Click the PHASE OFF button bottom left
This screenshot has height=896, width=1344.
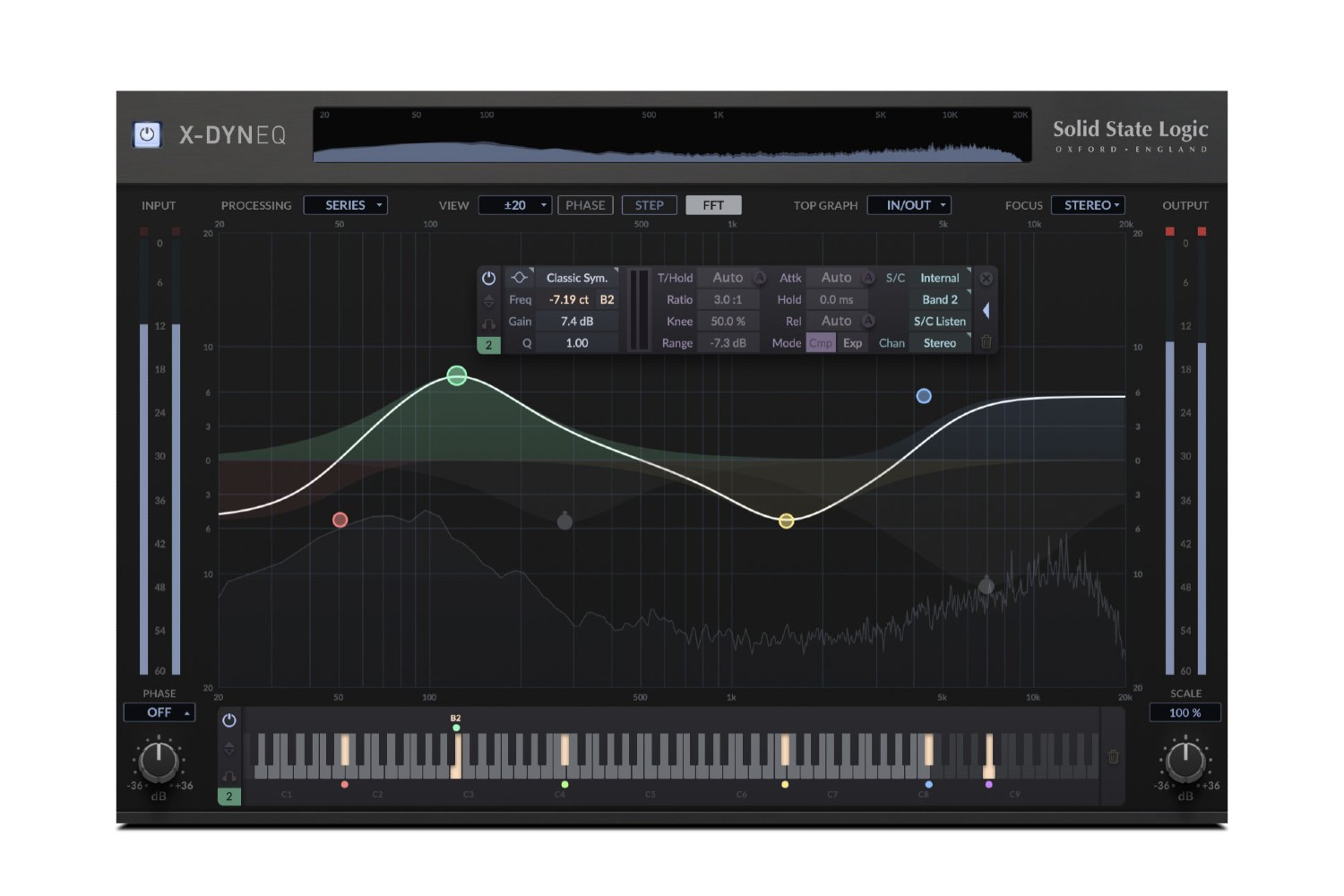[159, 712]
